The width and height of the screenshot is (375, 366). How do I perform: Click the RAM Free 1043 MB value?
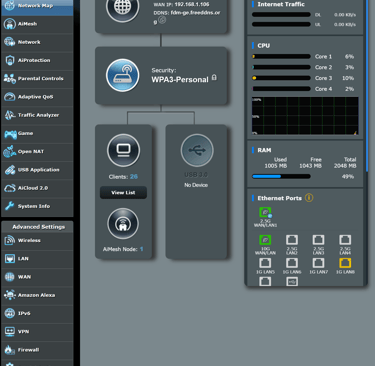[310, 166]
